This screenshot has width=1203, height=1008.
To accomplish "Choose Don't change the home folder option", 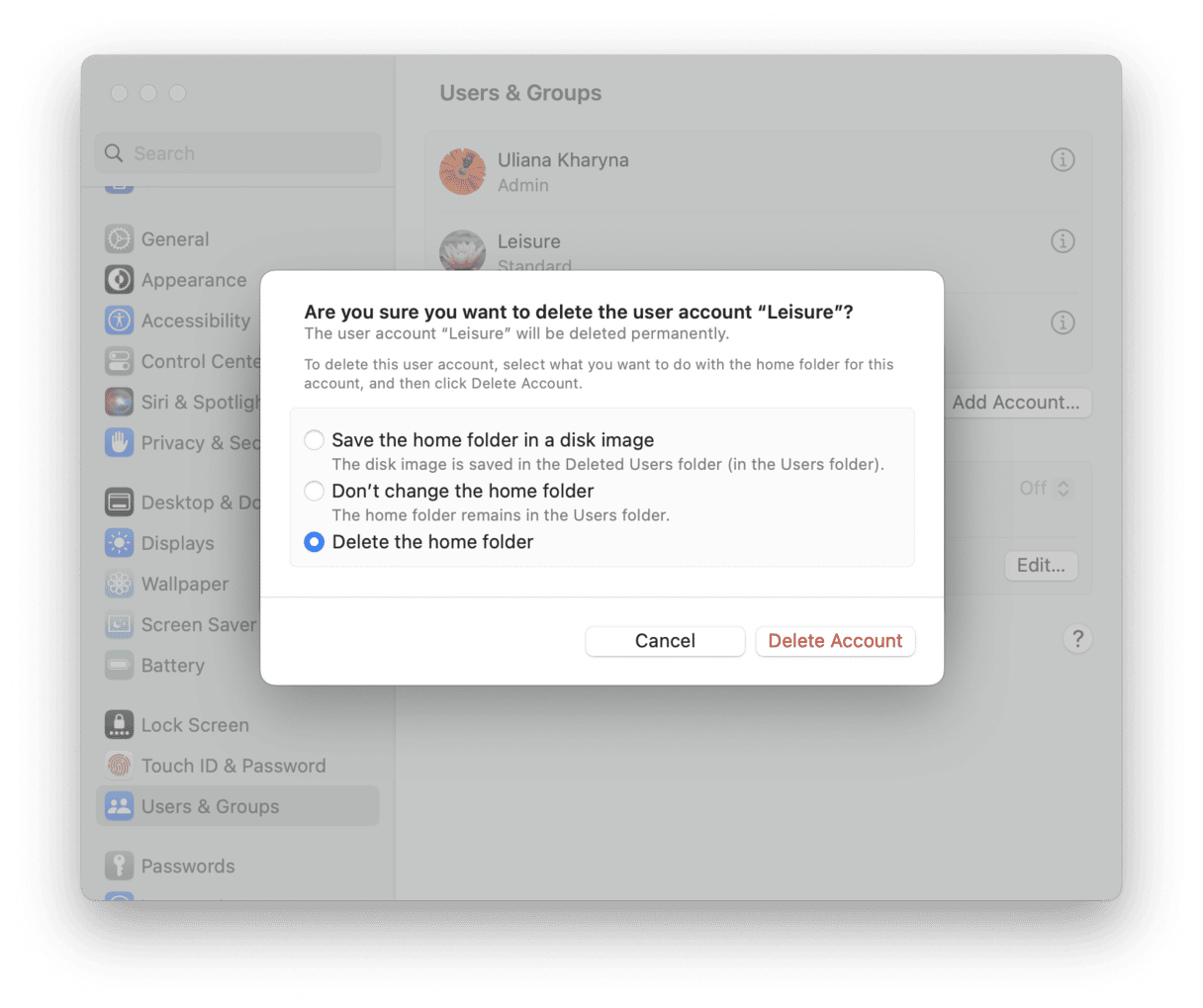I will click(x=314, y=491).
